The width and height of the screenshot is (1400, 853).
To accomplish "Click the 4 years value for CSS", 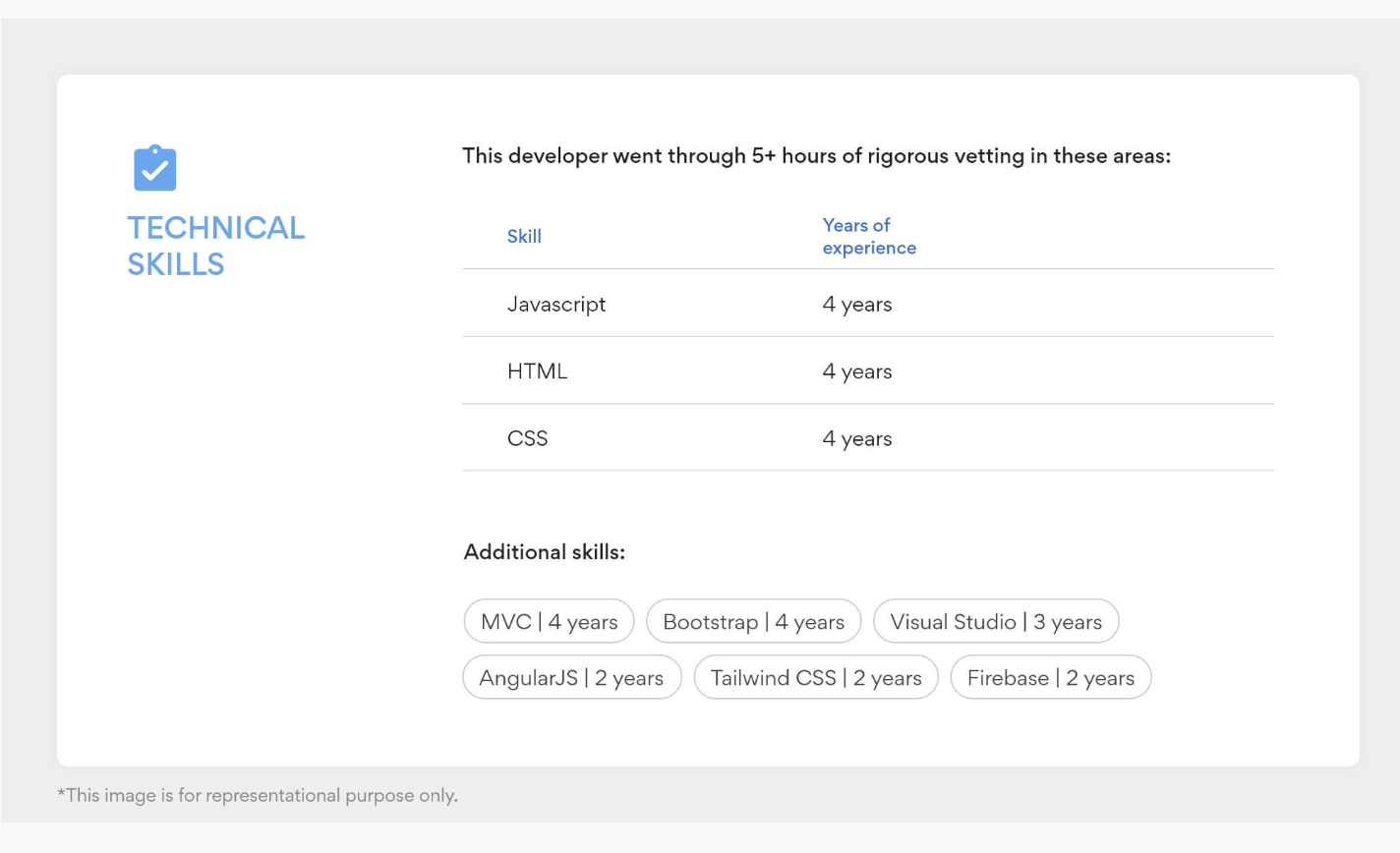I will tap(857, 438).
